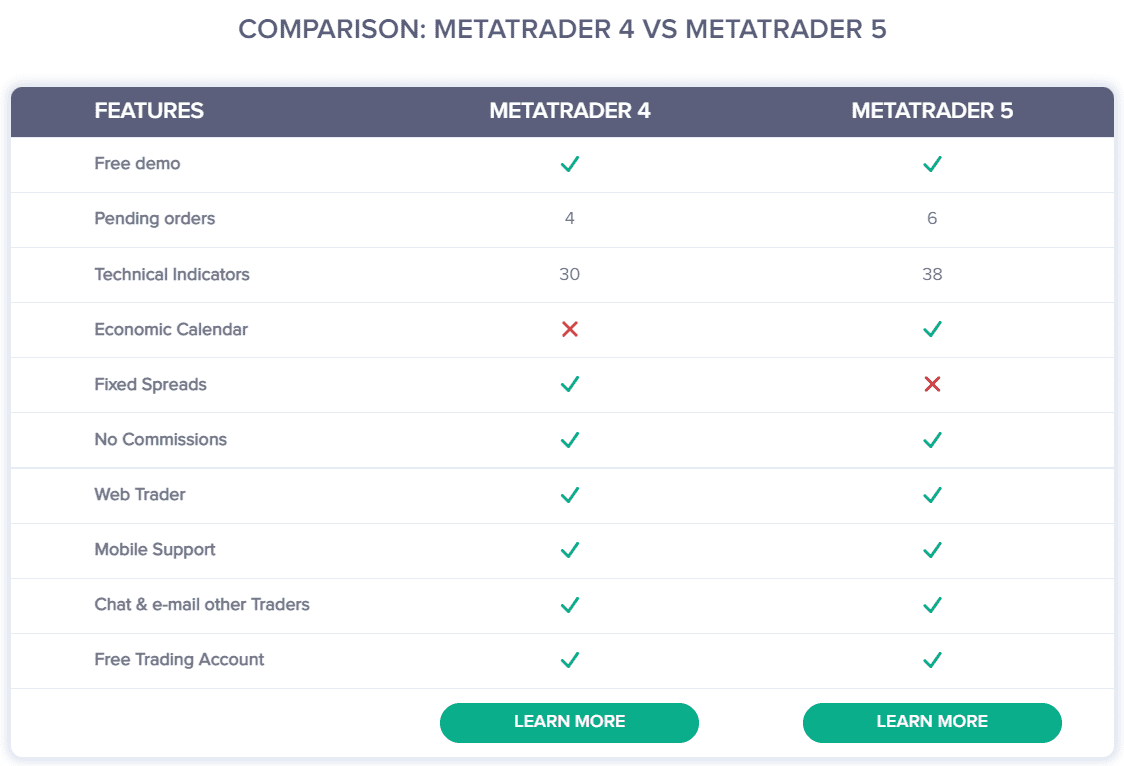The height and width of the screenshot is (766, 1124).
Task: Click the MetaTrader 4 Fixed Spreads checkmark
Action: [570, 384]
